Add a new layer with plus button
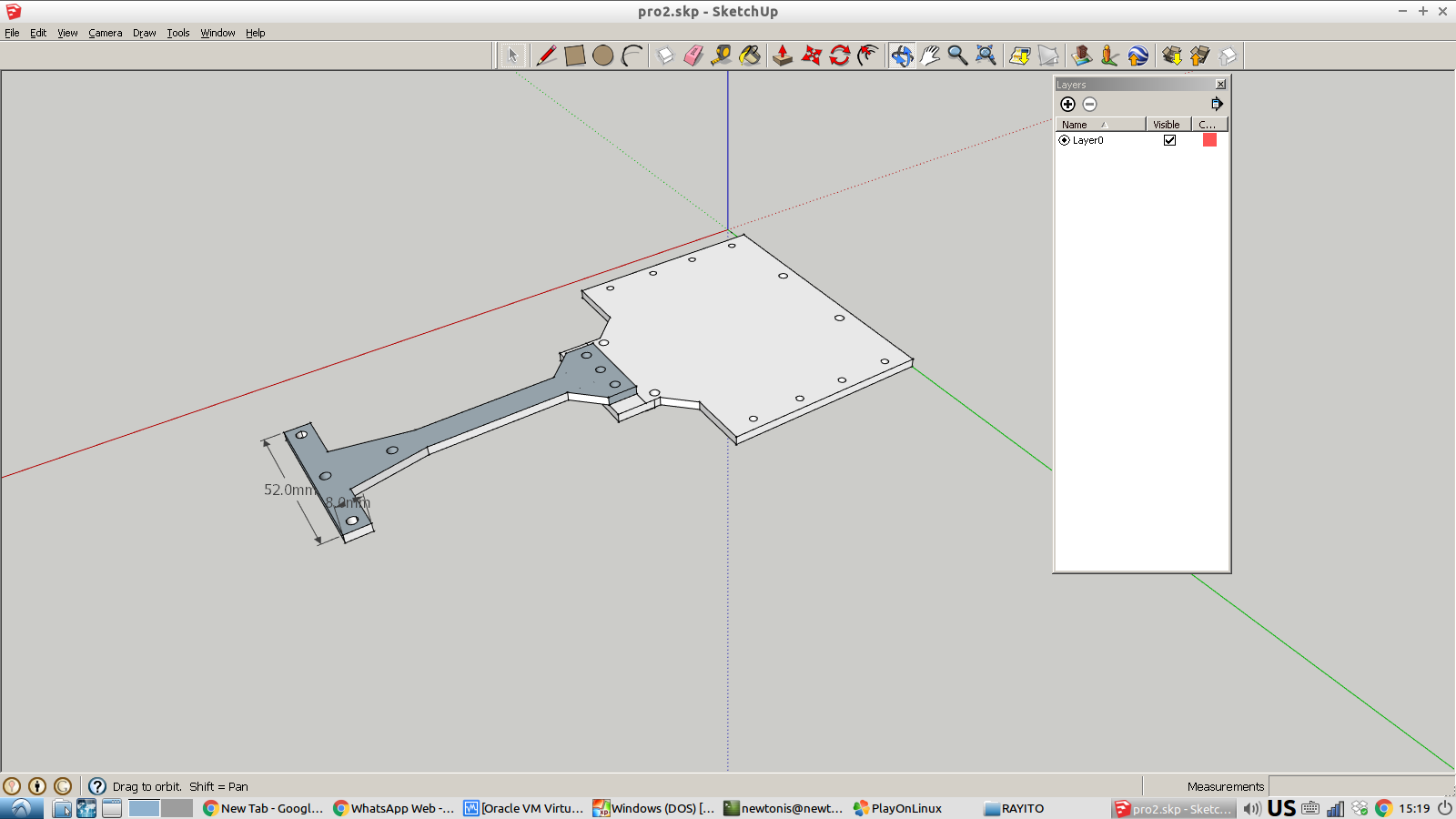Screen dimensions: 1456x819 pyautogui.click(x=1067, y=104)
